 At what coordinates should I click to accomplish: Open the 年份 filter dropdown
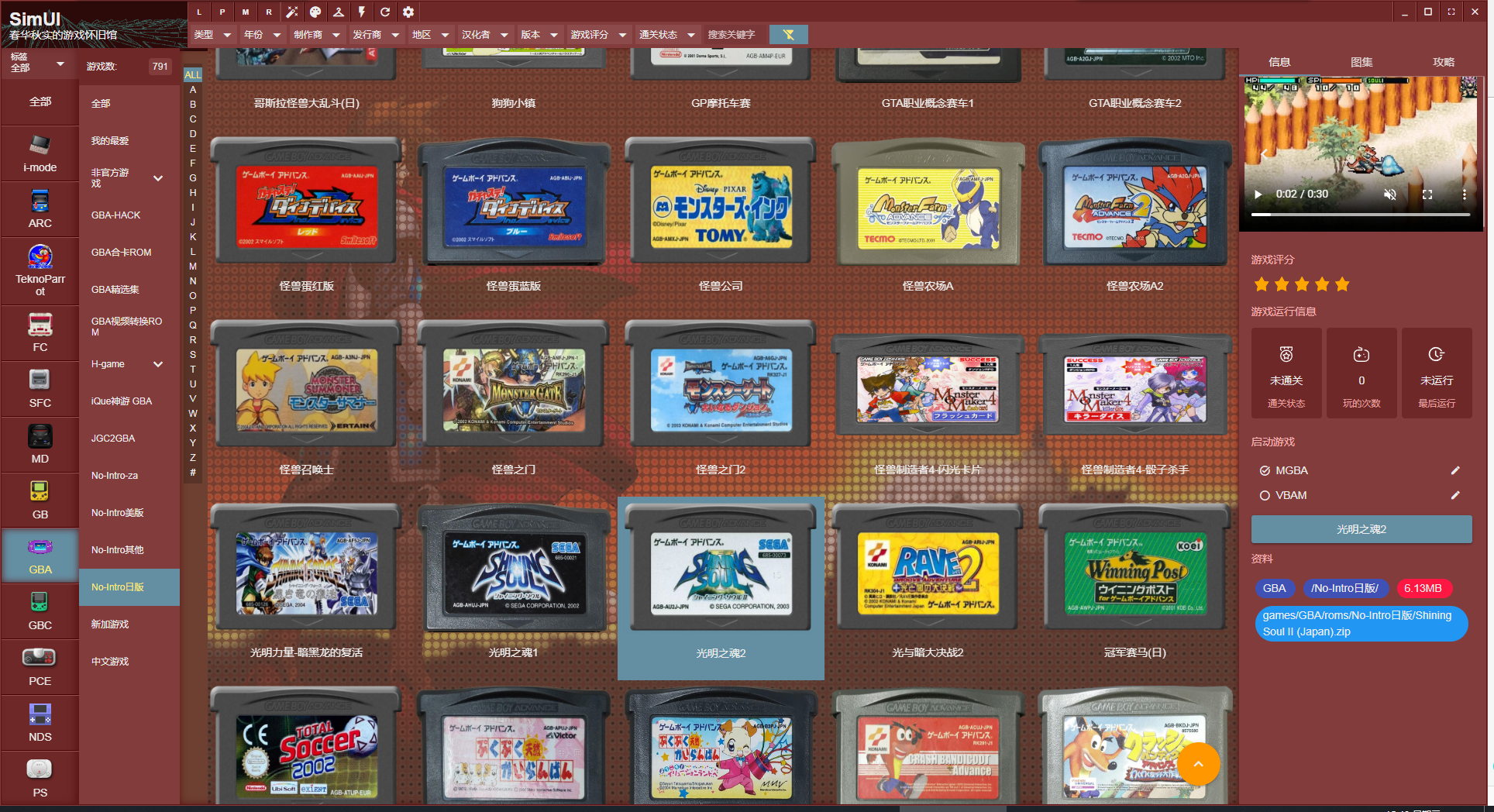click(x=263, y=35)
